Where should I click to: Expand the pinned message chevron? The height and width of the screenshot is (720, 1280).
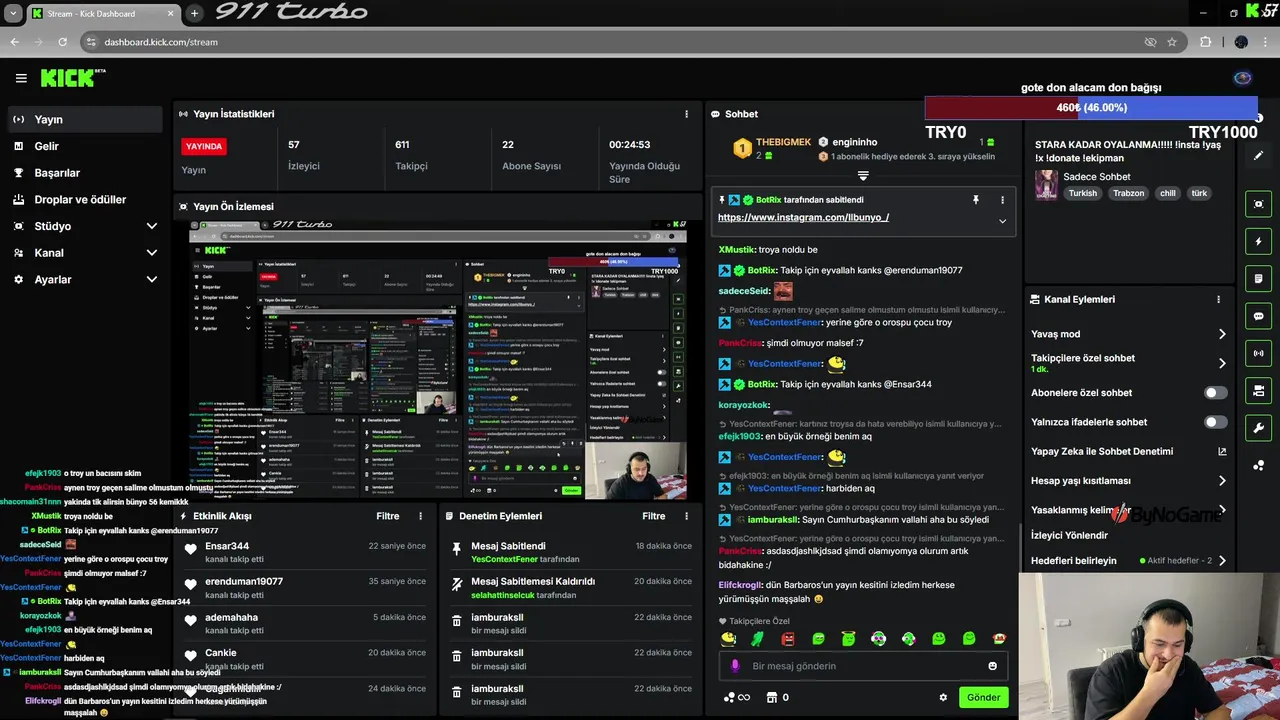(1002, 221)
